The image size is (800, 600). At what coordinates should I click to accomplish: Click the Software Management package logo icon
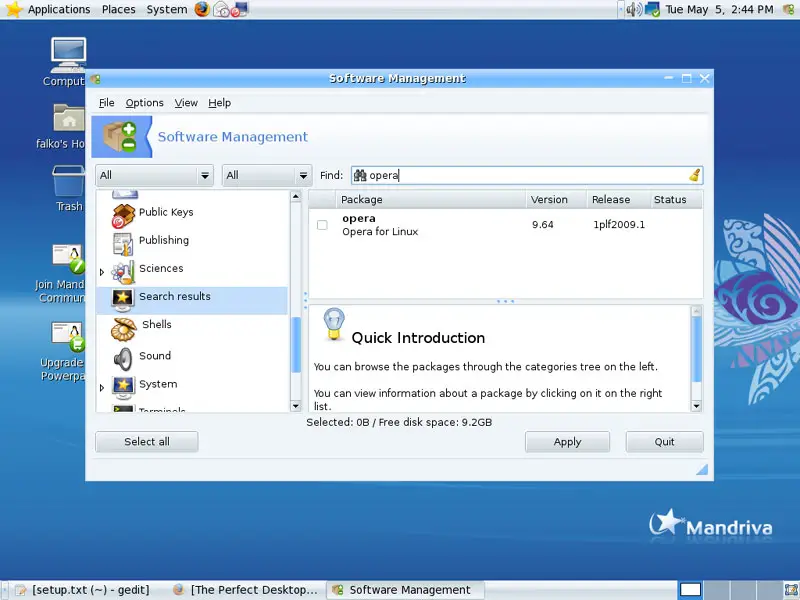(x=120, y=137)
